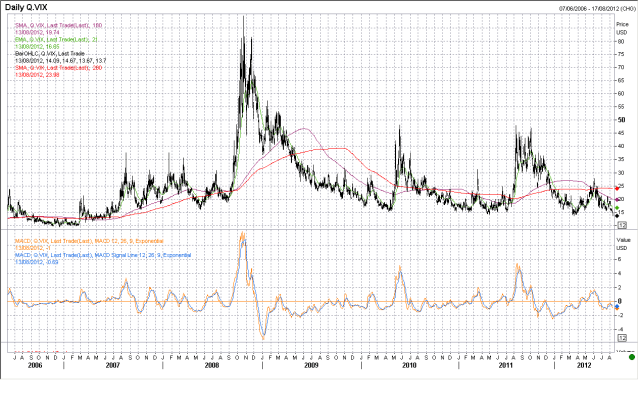Click the 2011 year label on time axis
This screenshot has width=640, height=403.
coord(505,364)
